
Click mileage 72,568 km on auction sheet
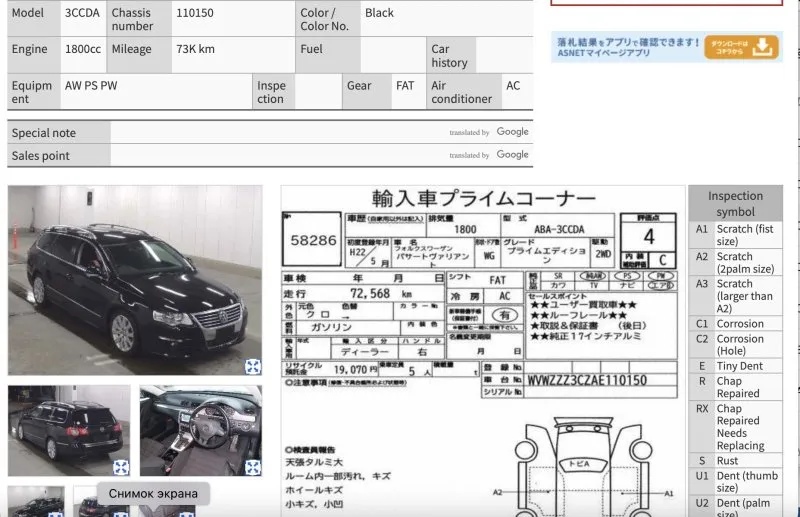click(381, 293)
